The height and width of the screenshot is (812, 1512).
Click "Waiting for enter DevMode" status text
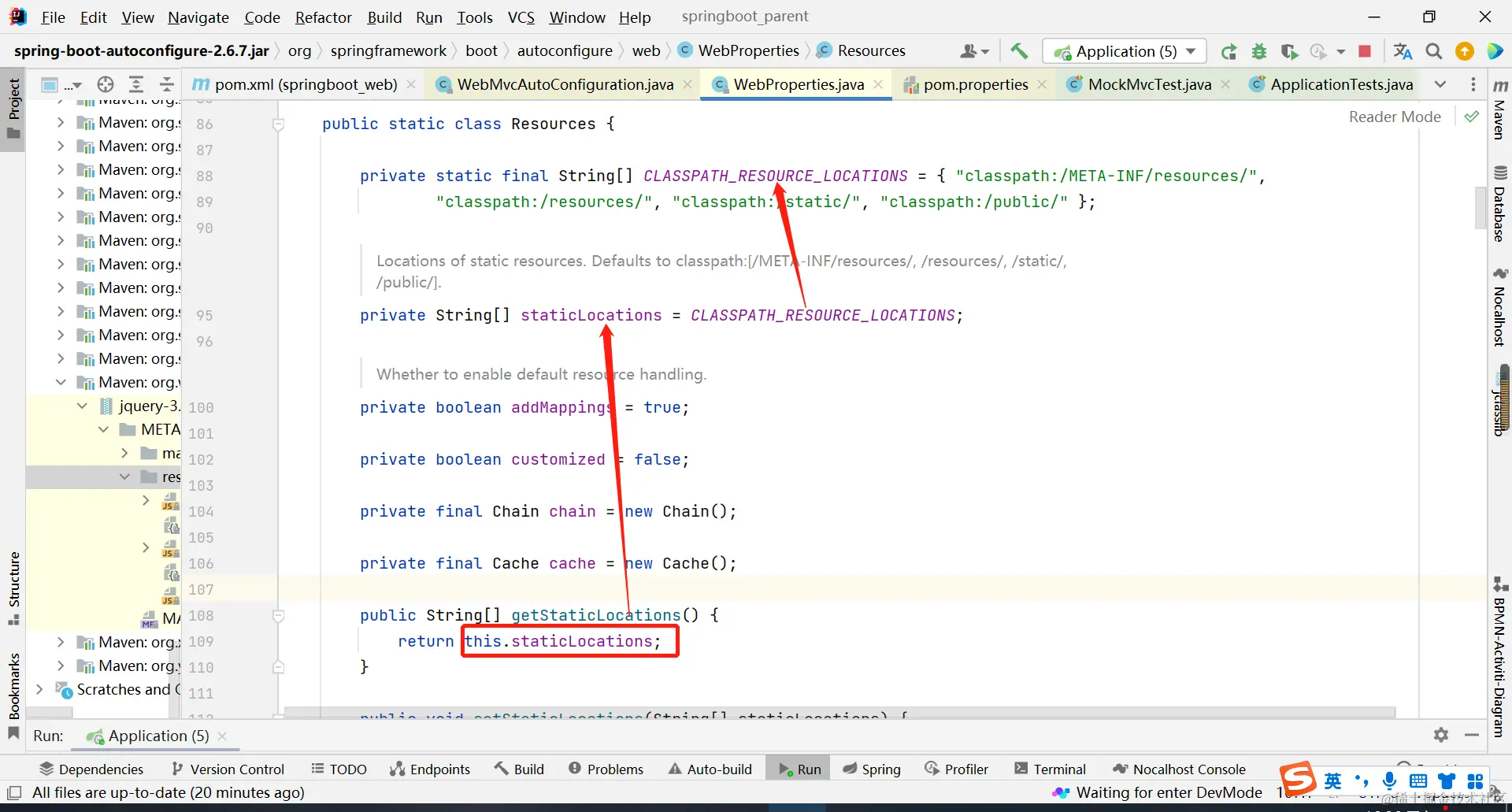pos(1169,792)
